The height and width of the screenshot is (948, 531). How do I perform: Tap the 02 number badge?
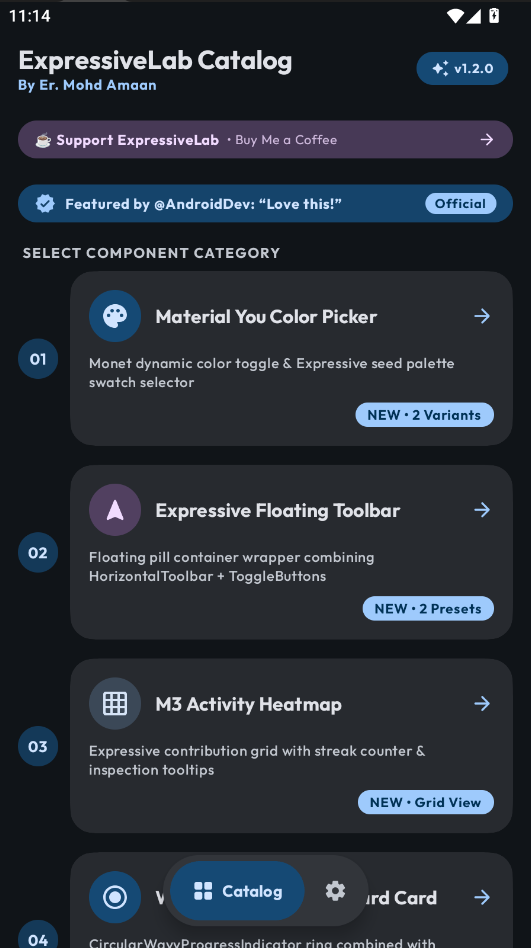tap(37, 553)
